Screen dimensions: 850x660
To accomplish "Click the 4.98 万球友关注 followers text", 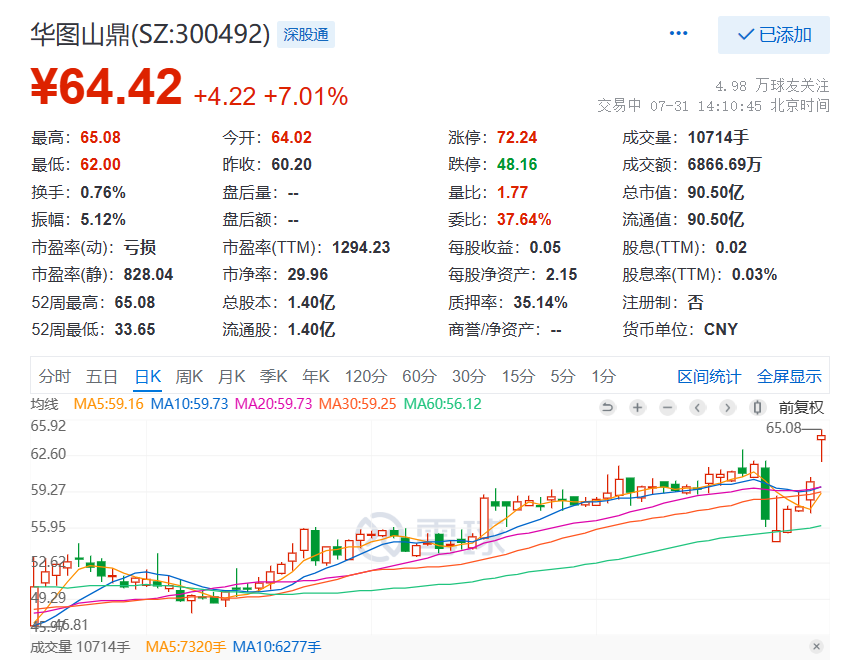I will pos(772,86).
